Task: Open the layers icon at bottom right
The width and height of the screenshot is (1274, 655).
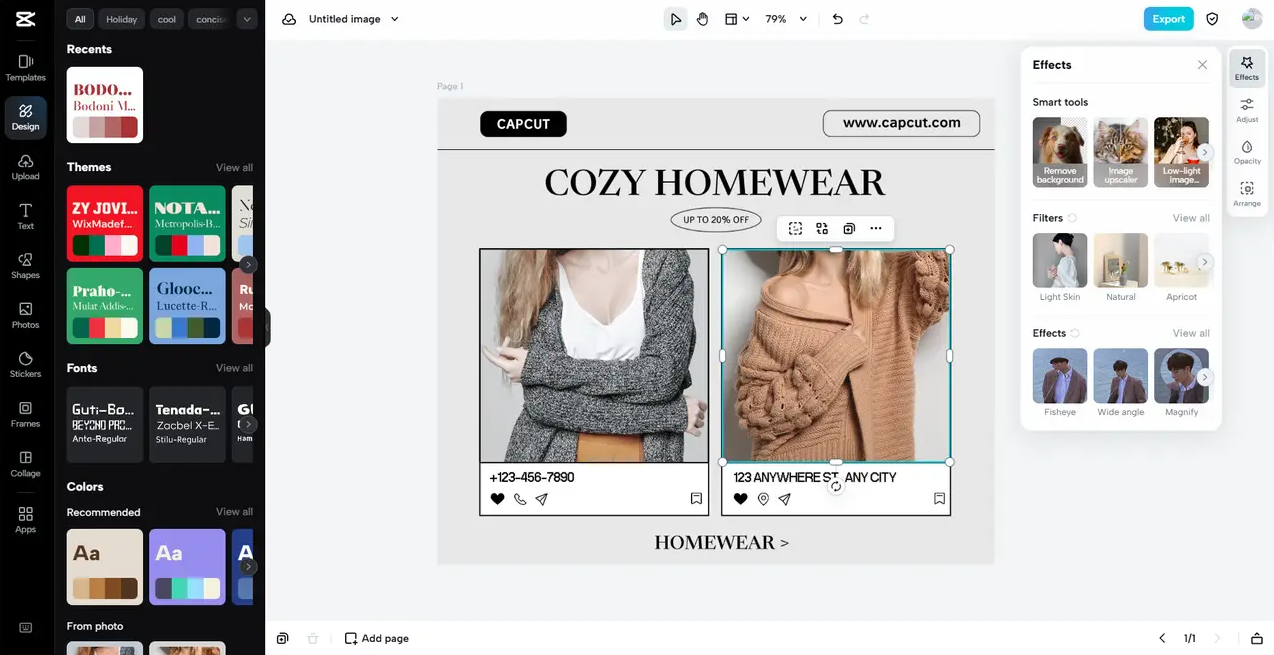Action: point(1257,638)
